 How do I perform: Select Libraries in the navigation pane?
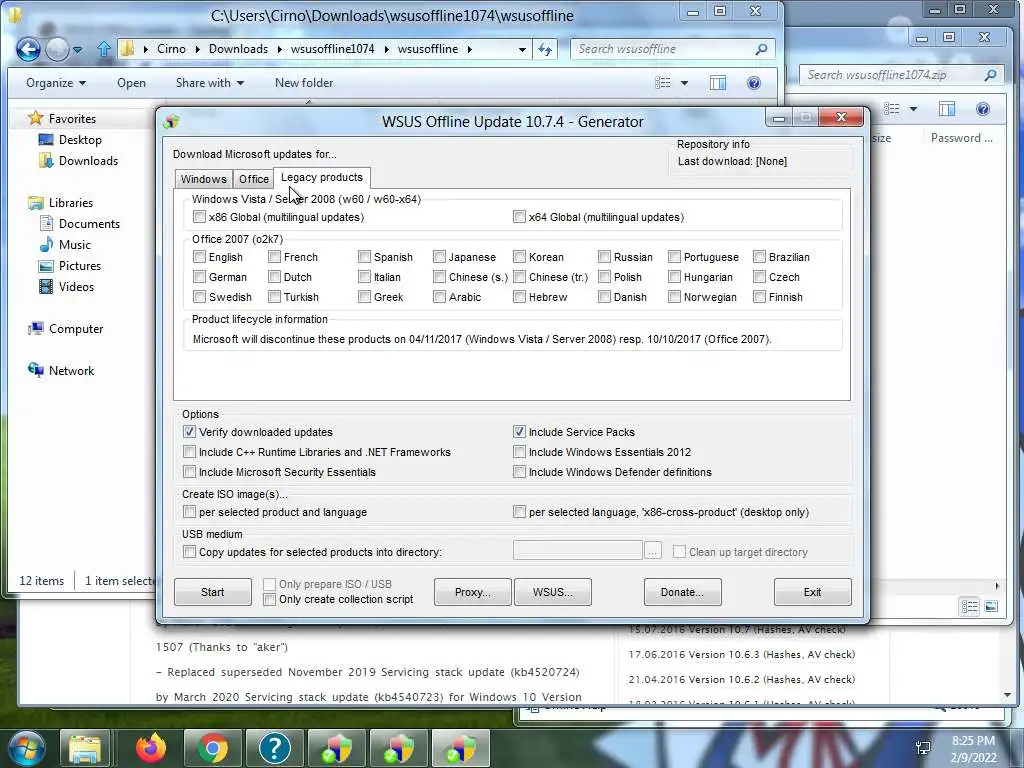point(71,202)
